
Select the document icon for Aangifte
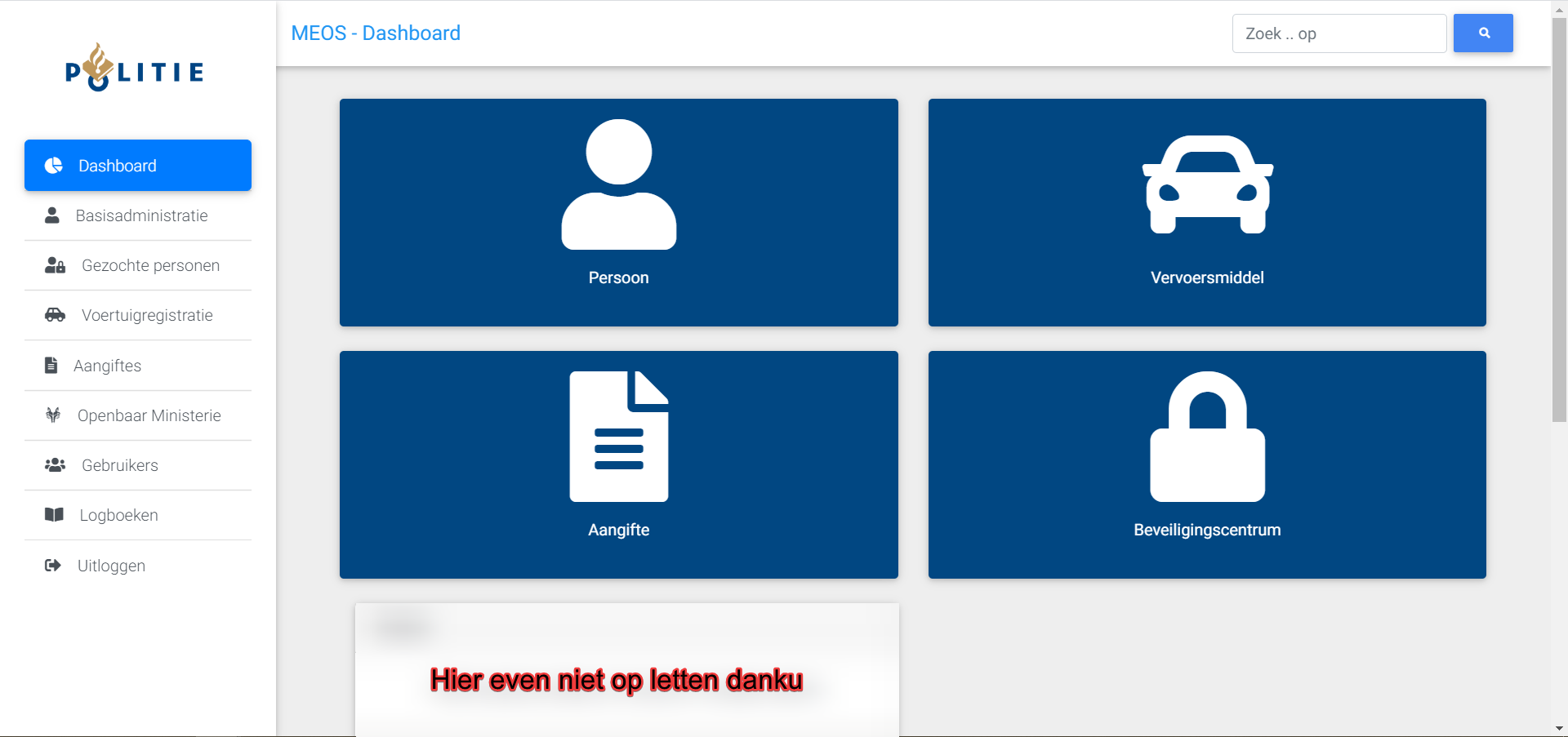pyautogui.click(x=618, y=437)
